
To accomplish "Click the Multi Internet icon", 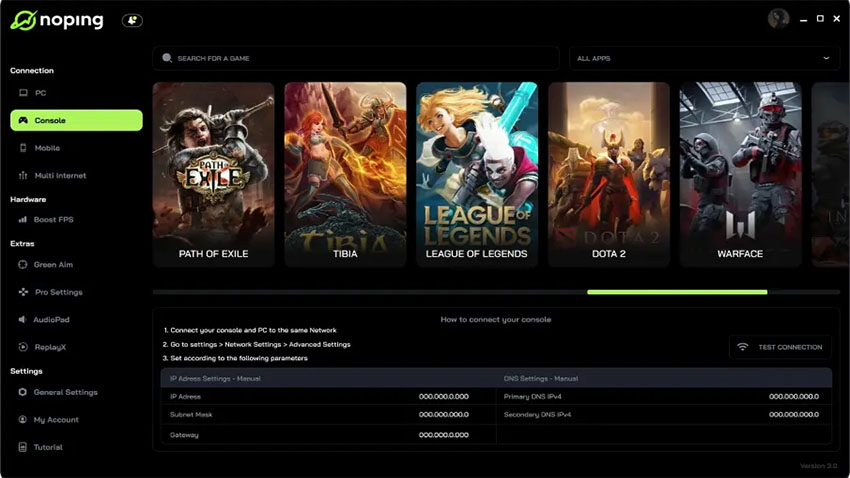I will (23, 176).
